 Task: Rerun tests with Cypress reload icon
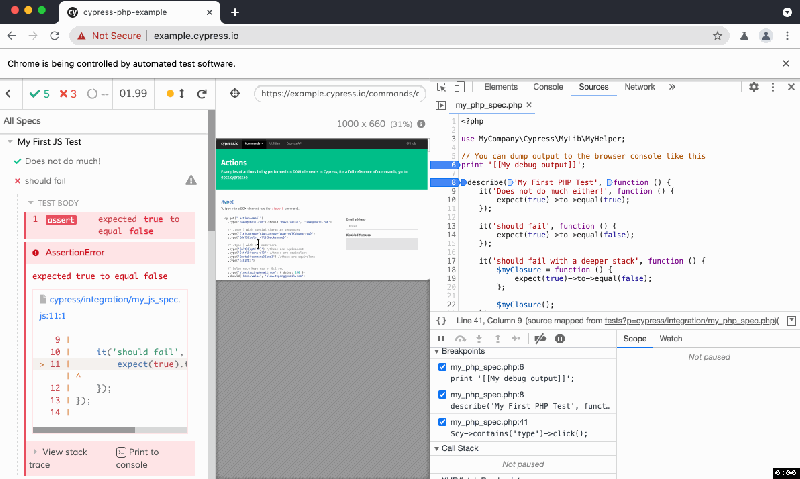point(202,93)
